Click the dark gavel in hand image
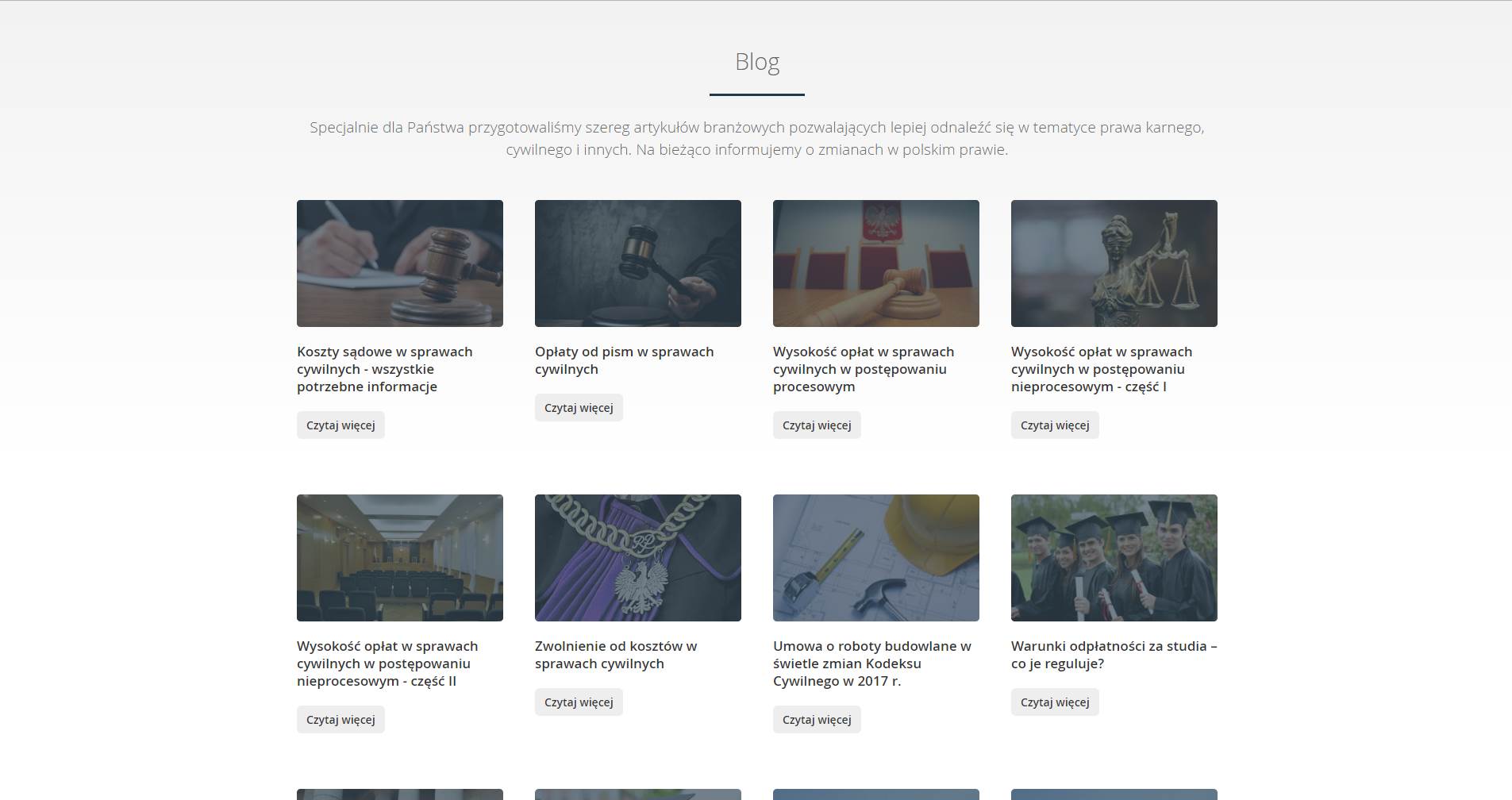 coord(638,263)
